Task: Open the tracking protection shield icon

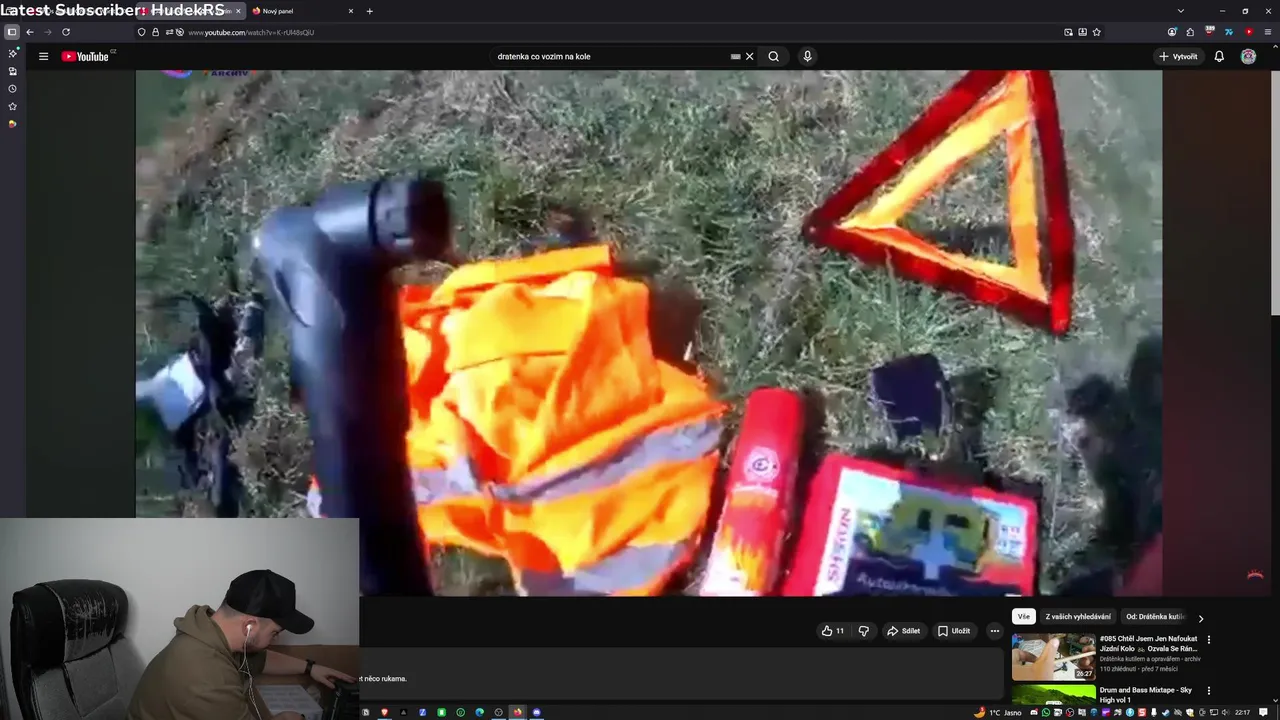Action: [141, 32]
